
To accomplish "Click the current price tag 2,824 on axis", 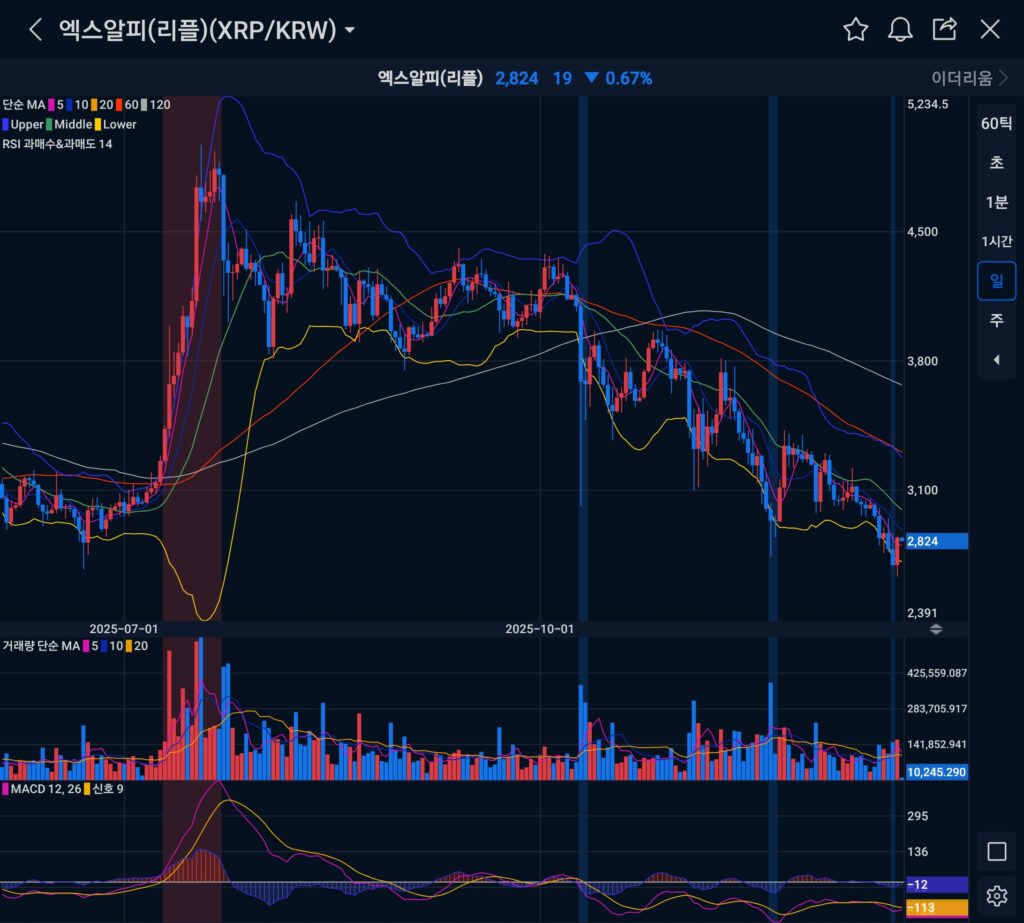I will [x=934, y=541].
